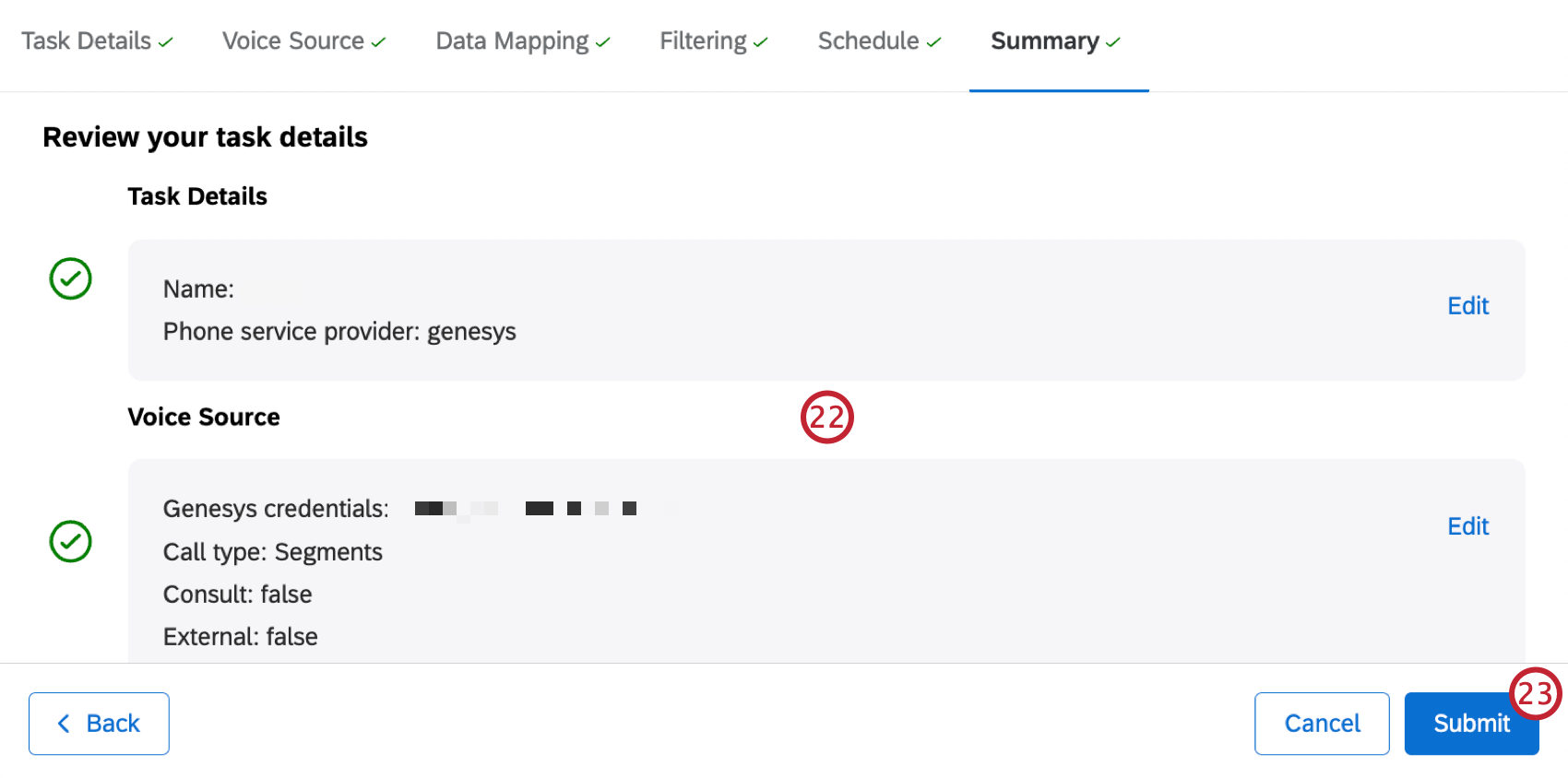The image size is (1568, 778).
Task: Click the checkmark next to Summary tab
Action: [1111, 41]
